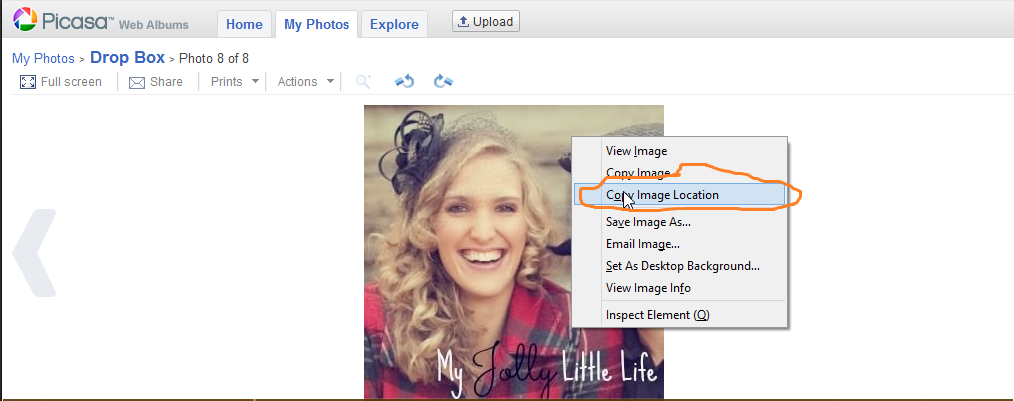Rotate photo right icon
Viewport: 1014px width, 401px height.
pos(443,81)
